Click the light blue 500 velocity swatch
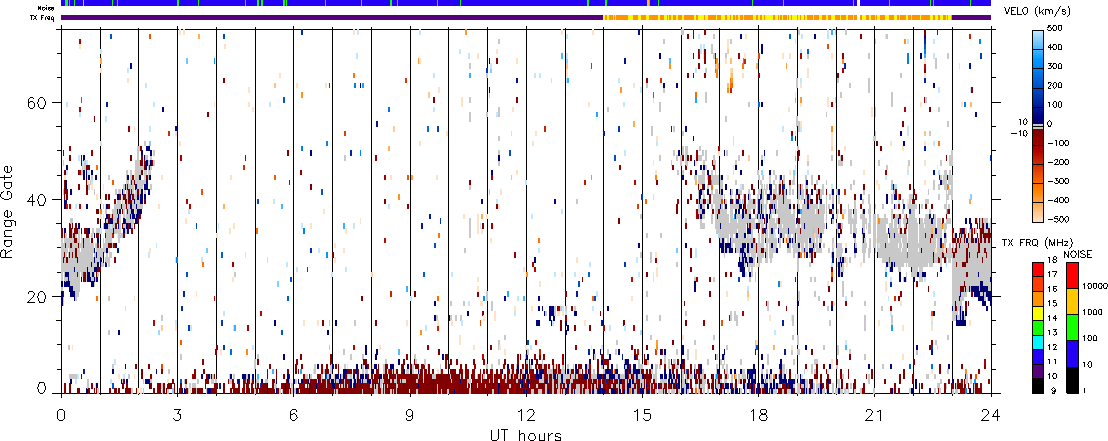 click(1040, 34)
